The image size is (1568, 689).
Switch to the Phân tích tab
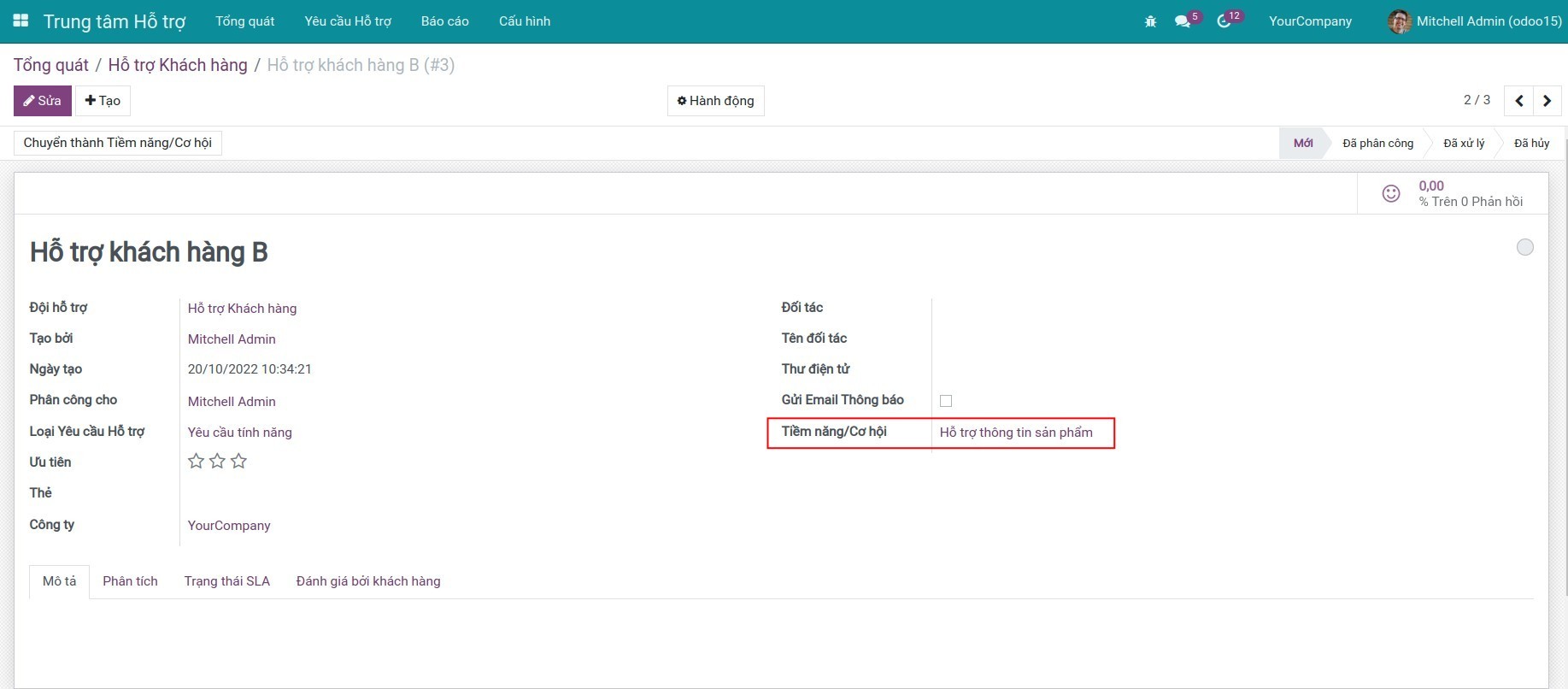130,581
